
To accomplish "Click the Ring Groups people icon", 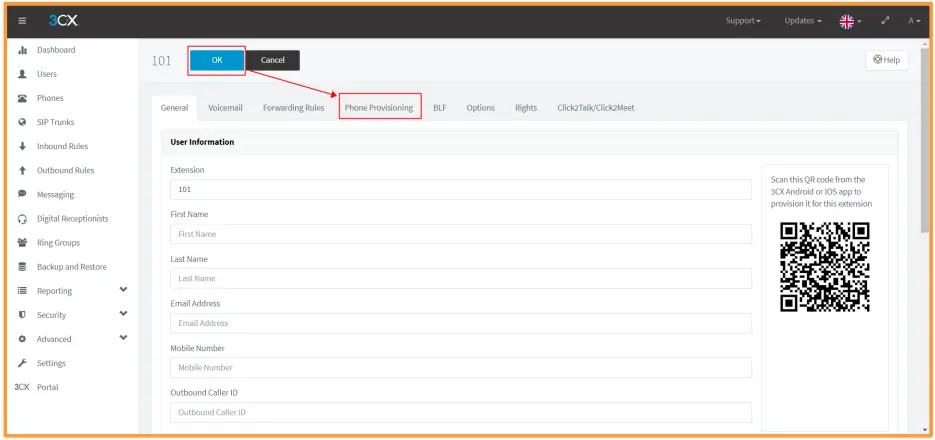I will point(23,243).
